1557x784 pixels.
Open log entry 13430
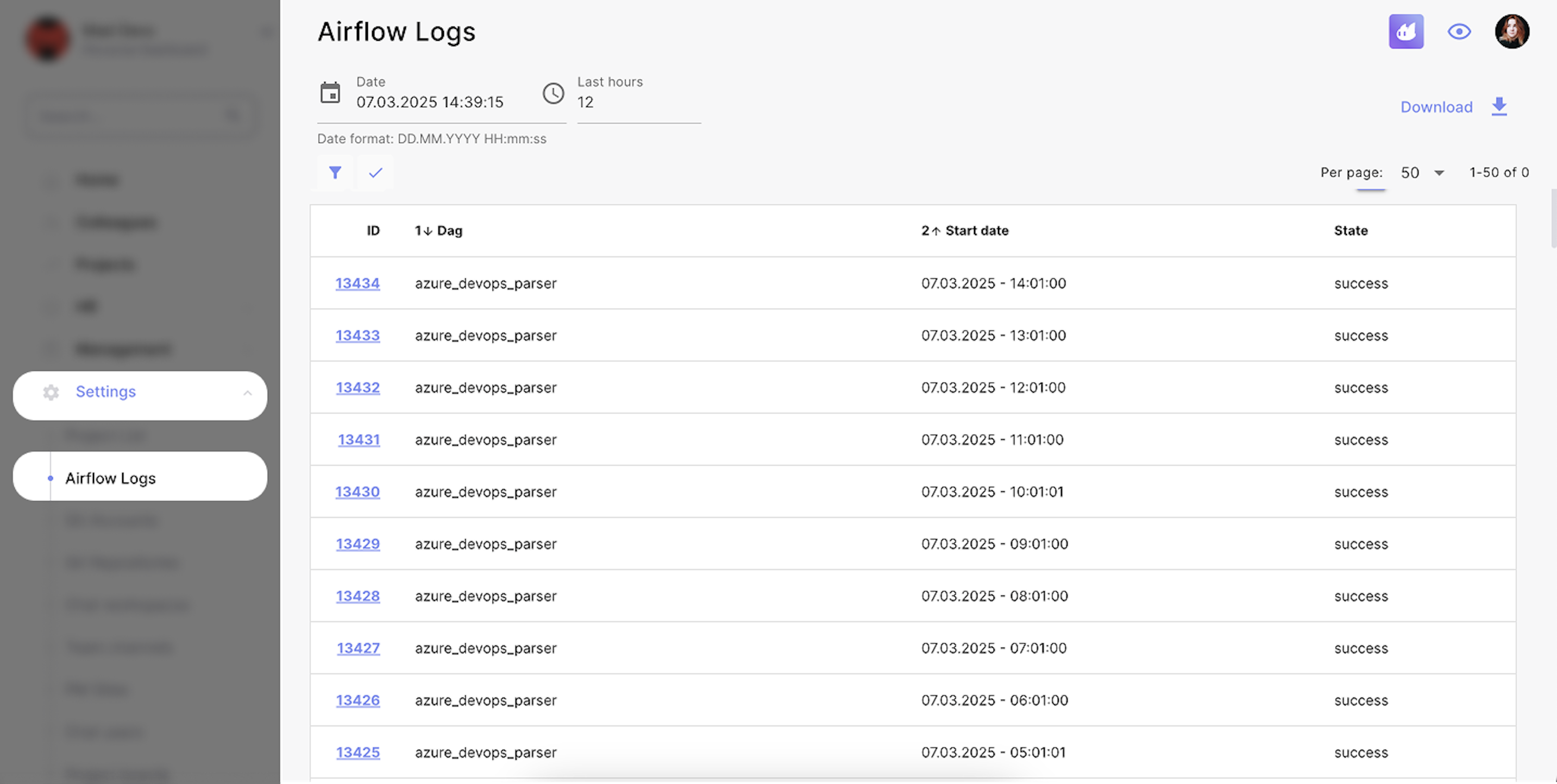pyautogui.click(x=358, y=492)
